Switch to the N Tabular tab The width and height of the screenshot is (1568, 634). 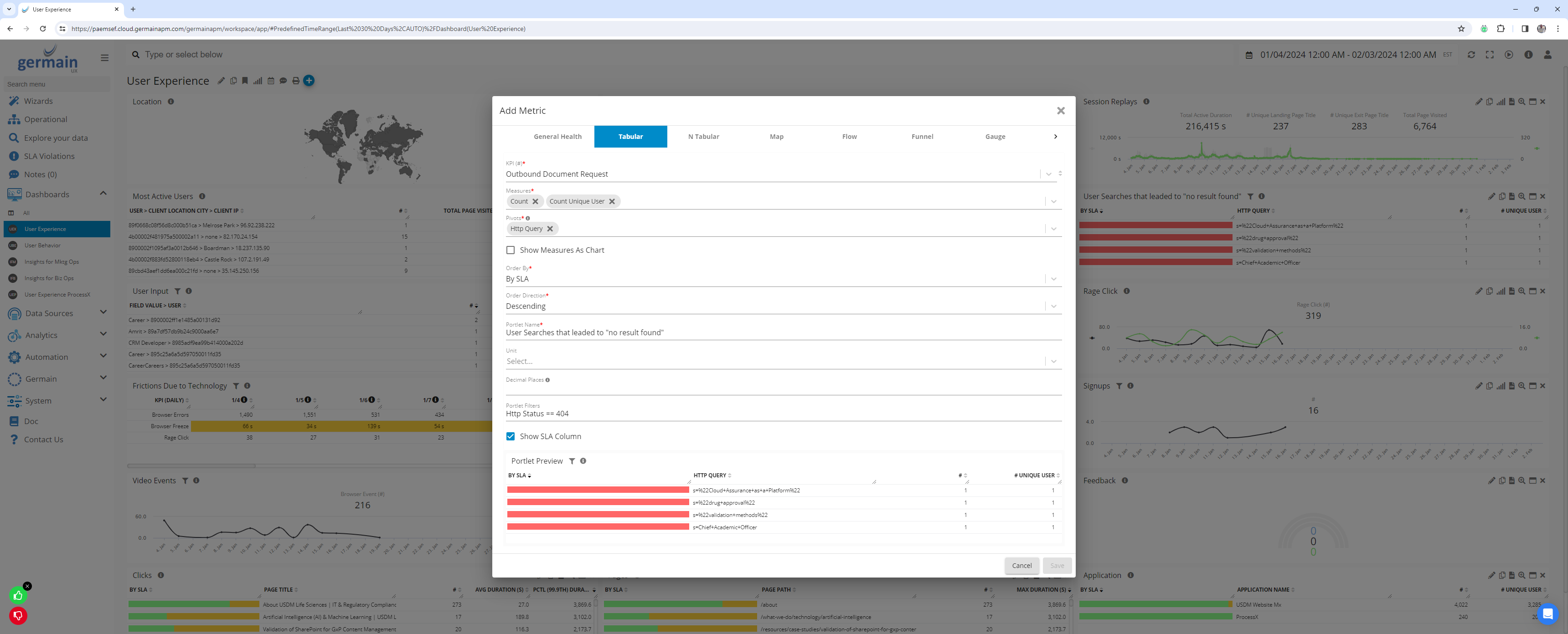pyautogui.click(x=703, y=137)
